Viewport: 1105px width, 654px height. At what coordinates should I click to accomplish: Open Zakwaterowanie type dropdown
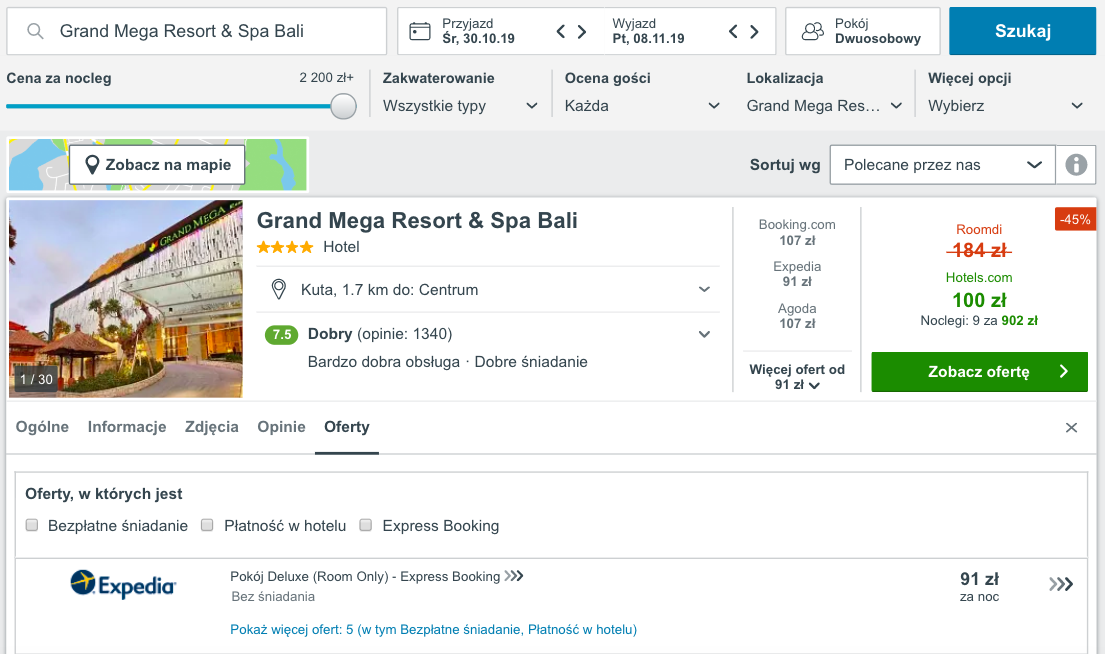460,106
